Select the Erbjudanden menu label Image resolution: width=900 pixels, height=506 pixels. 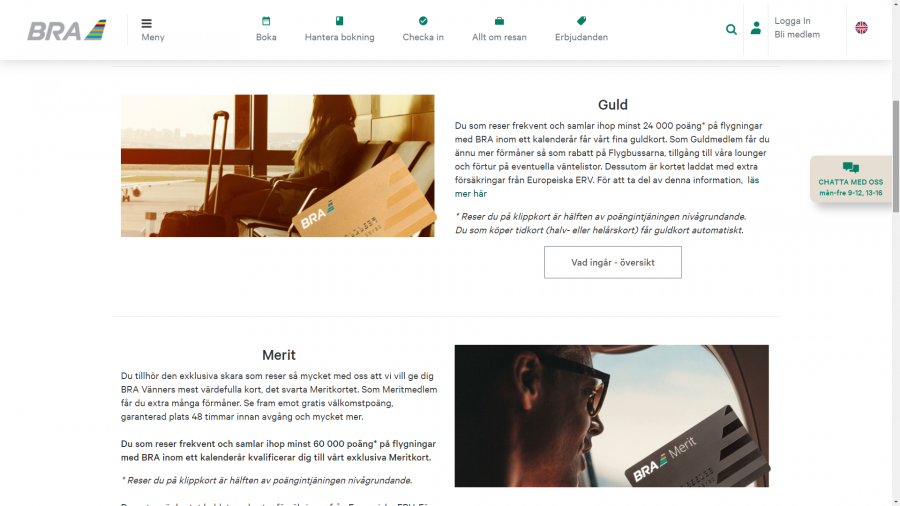pyautogui.click(x=581, y=37)
